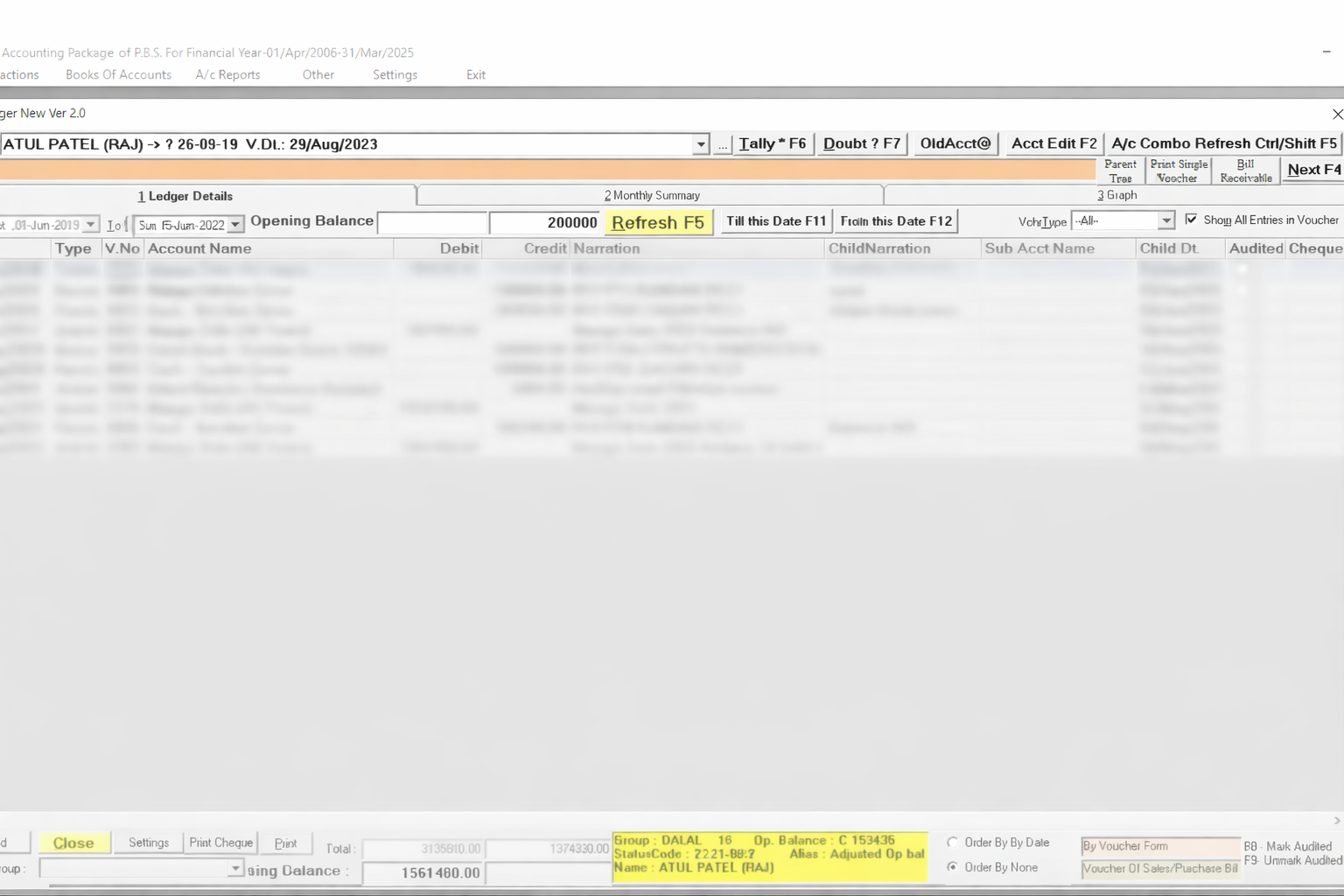
Task: Click the Closing Balance field showing 1561480.00
Action: coord(423,872)
